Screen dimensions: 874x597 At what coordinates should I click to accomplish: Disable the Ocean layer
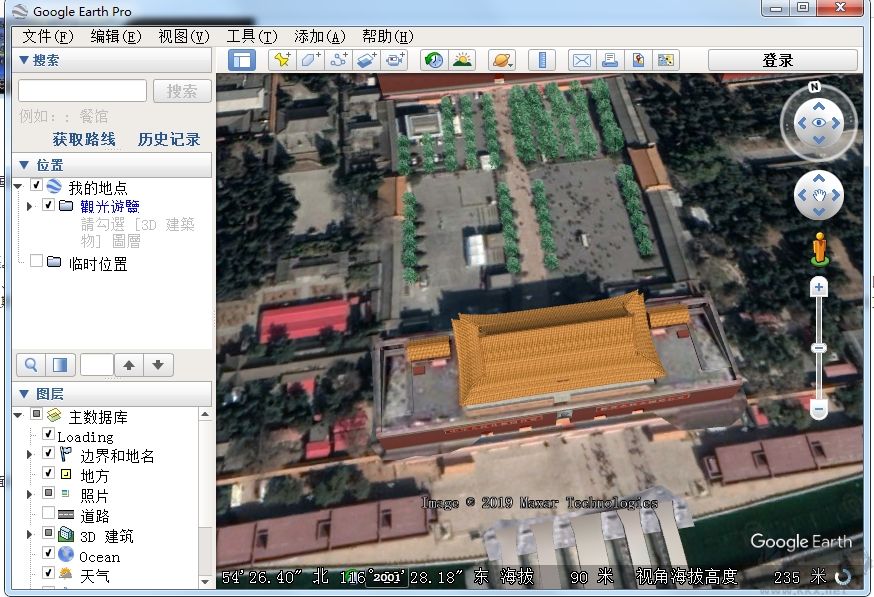coord(46,555)
